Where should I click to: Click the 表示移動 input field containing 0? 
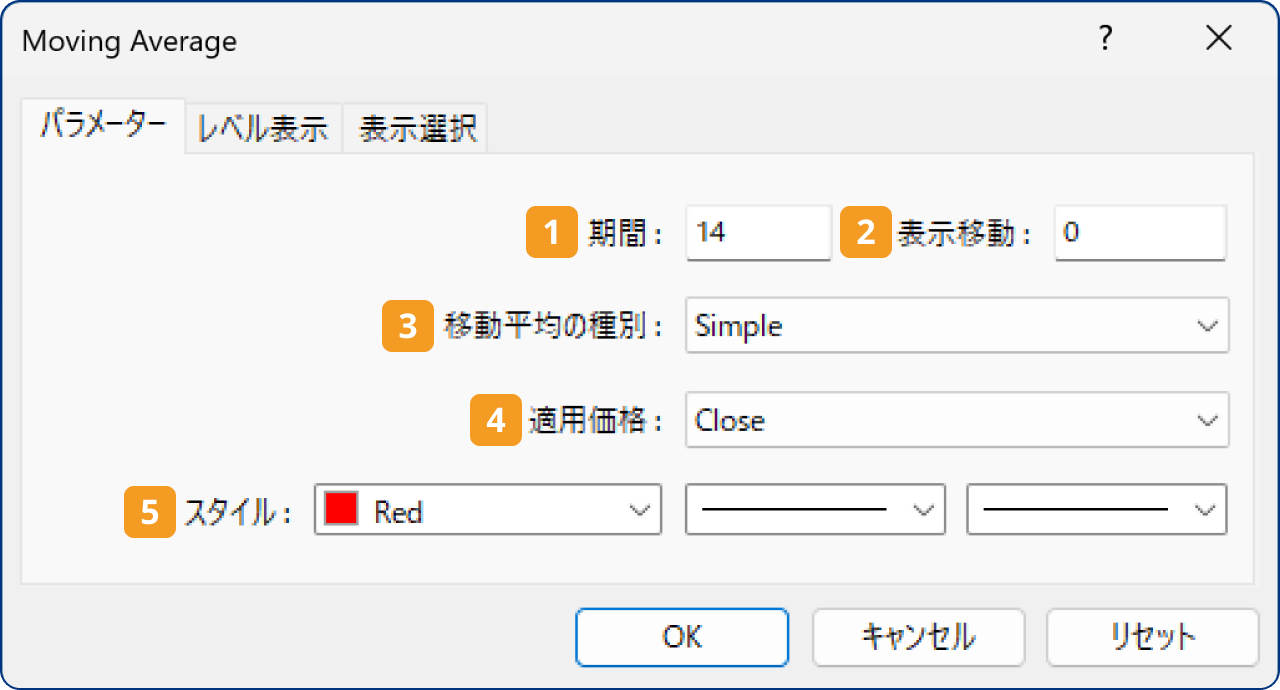1139,233
